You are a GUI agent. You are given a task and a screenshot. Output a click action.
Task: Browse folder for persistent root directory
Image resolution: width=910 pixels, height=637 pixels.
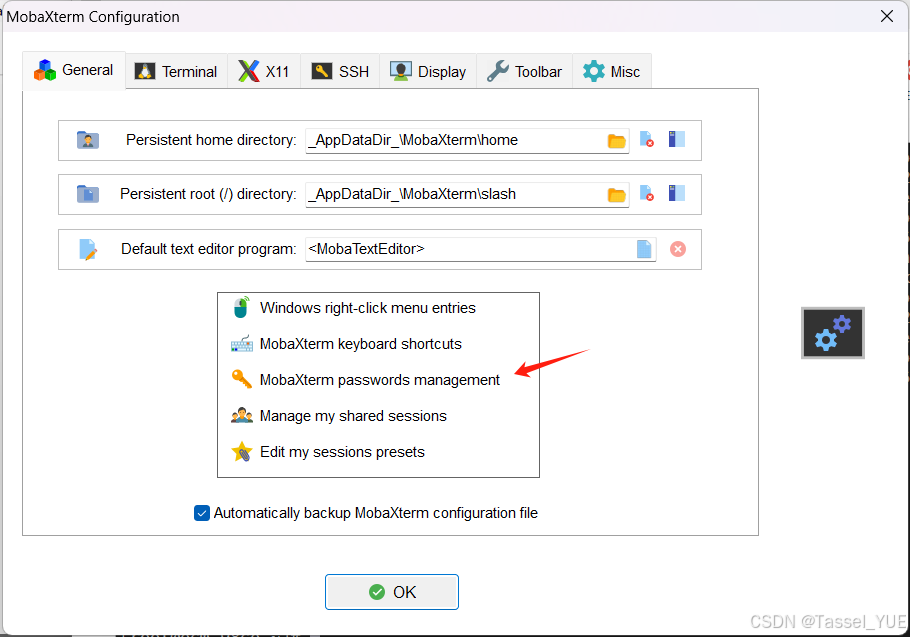(616, 194)
